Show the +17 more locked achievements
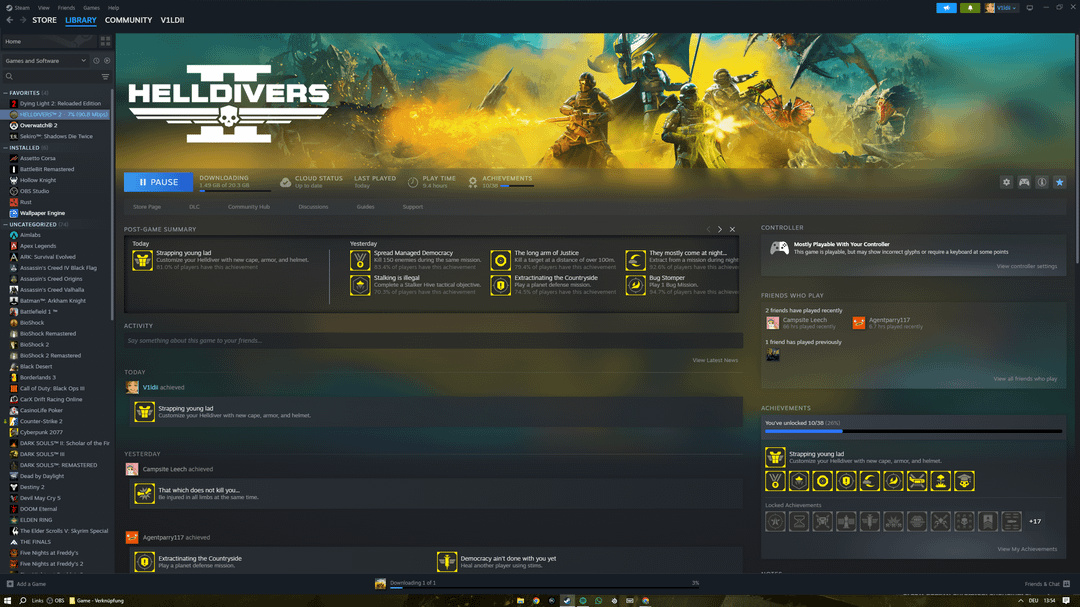1080x607 pixels. point(1035,522)
